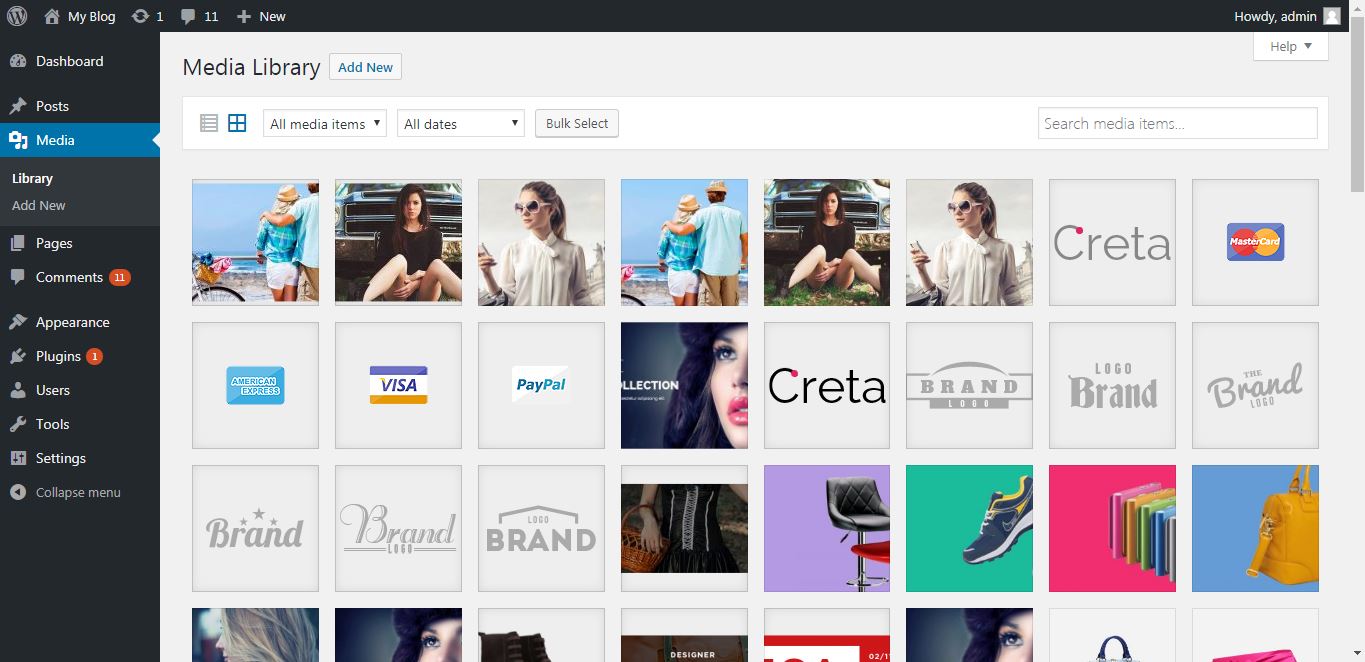Screen dimensions: 1365x662
Task: Go to Dashboard in the sidebar
Action: 80,61
